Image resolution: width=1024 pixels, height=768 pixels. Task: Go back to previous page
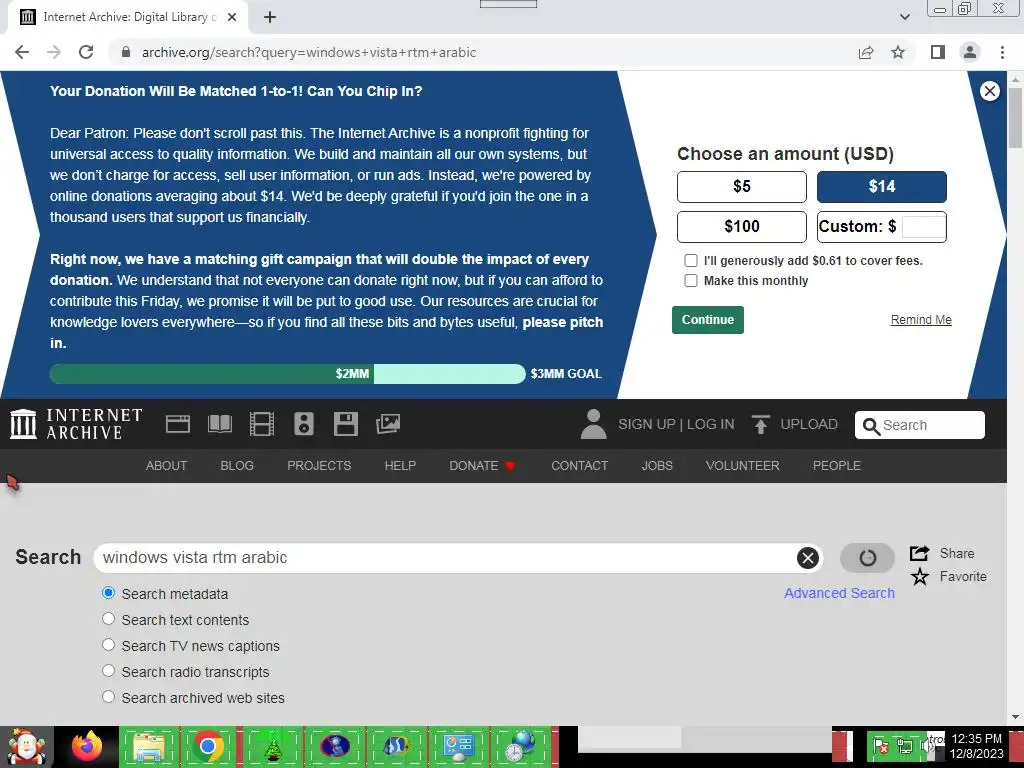click(x=22, y=52)
